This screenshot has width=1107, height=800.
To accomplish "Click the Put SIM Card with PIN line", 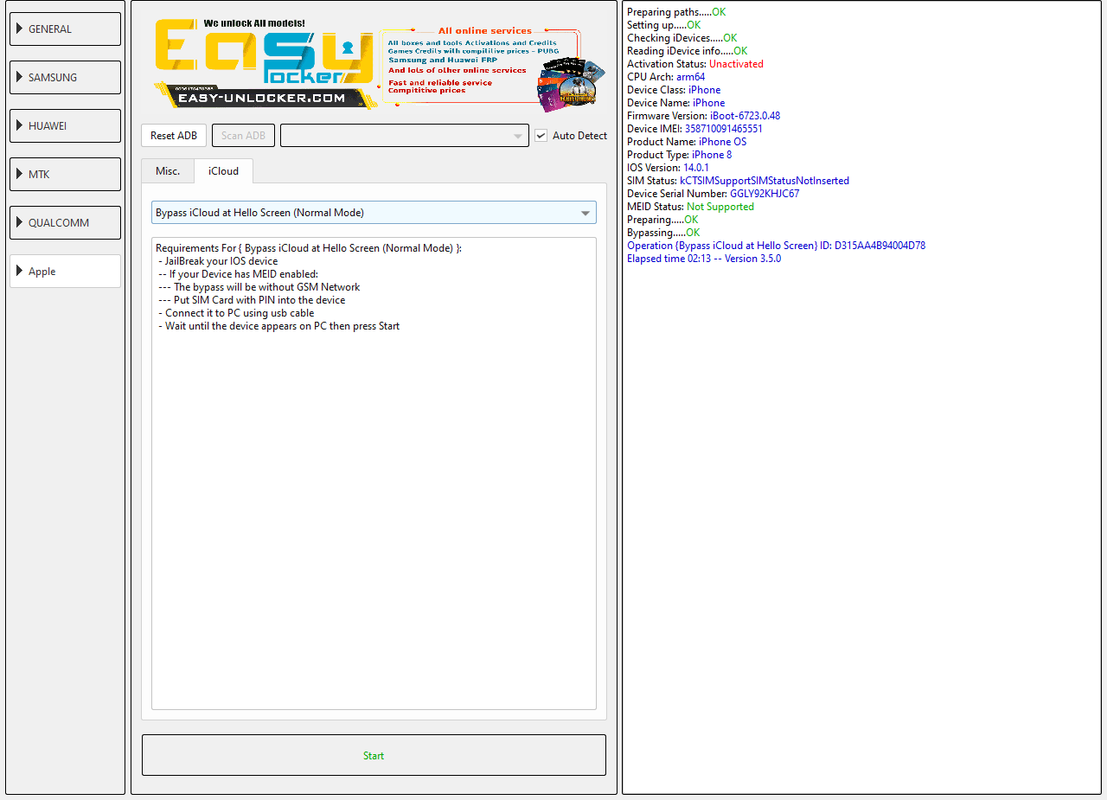I will pos(251,300).
